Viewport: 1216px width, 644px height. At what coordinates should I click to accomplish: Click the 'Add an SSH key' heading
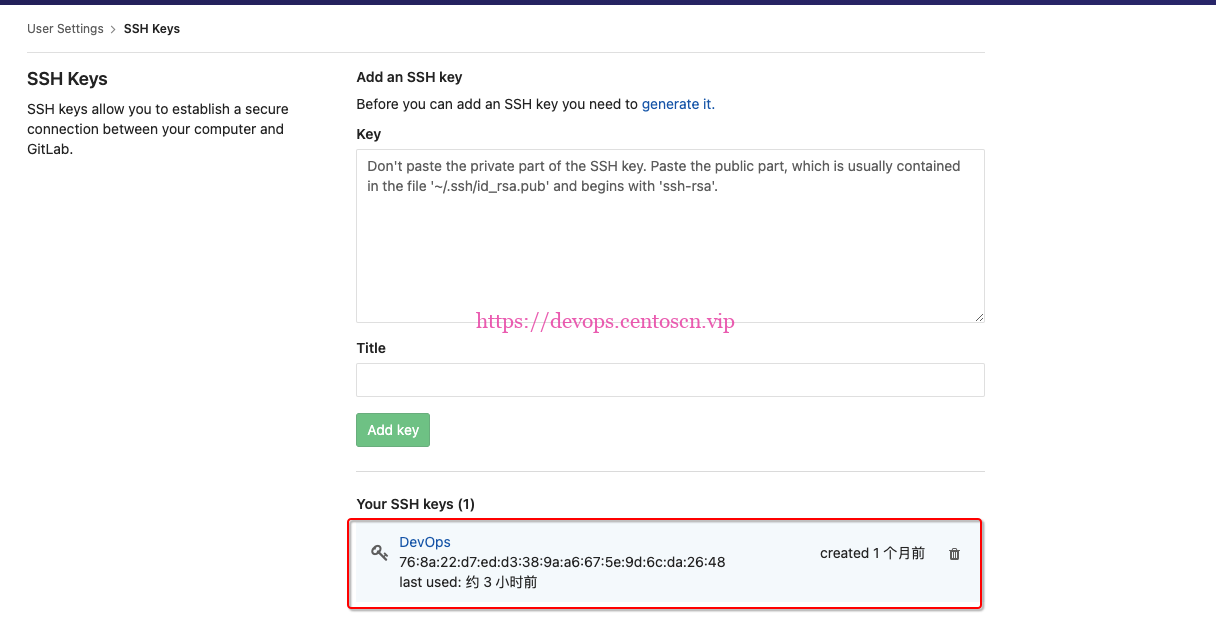(x=409, y=77)
